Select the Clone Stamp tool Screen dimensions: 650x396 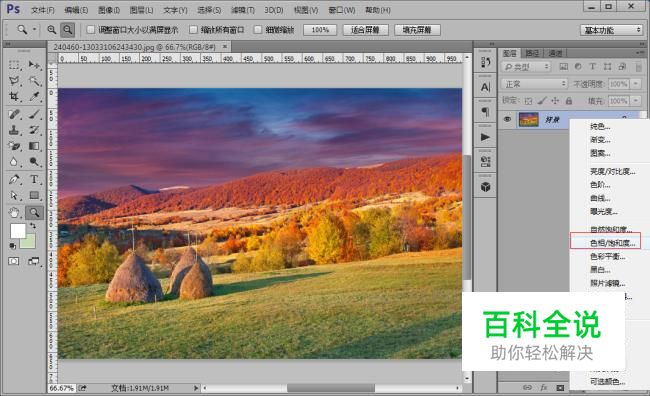(14, 130)
